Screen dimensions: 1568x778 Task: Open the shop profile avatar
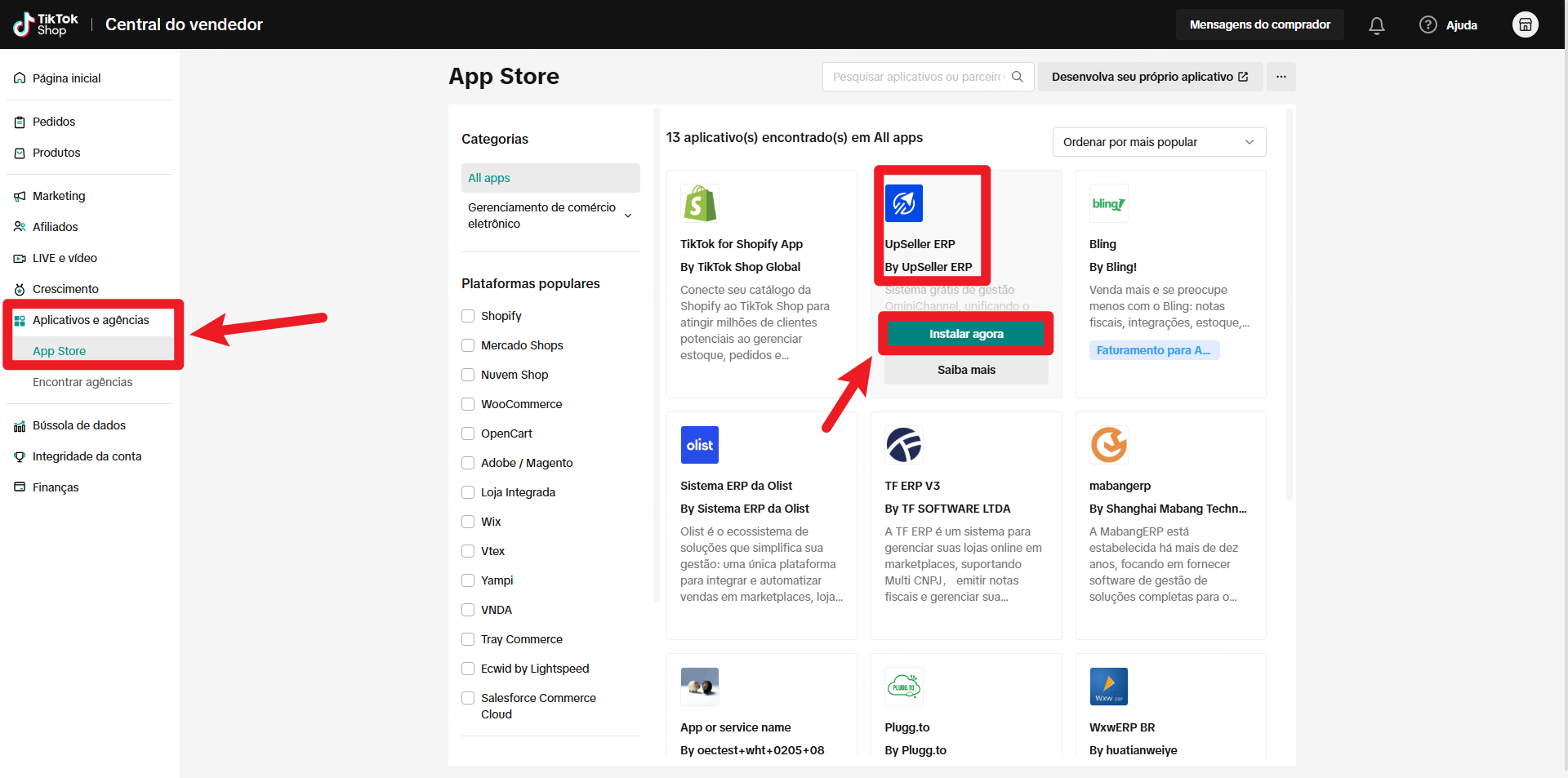(1525, 24)
